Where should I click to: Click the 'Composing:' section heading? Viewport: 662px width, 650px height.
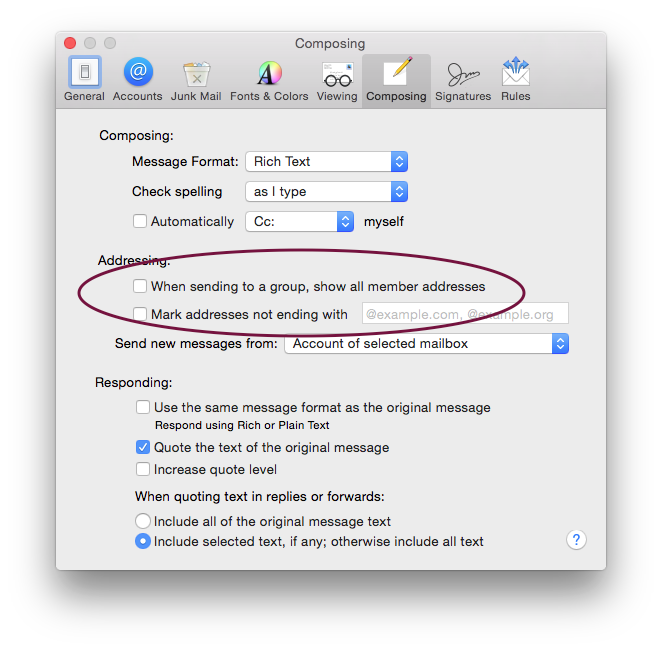point(136,135)
